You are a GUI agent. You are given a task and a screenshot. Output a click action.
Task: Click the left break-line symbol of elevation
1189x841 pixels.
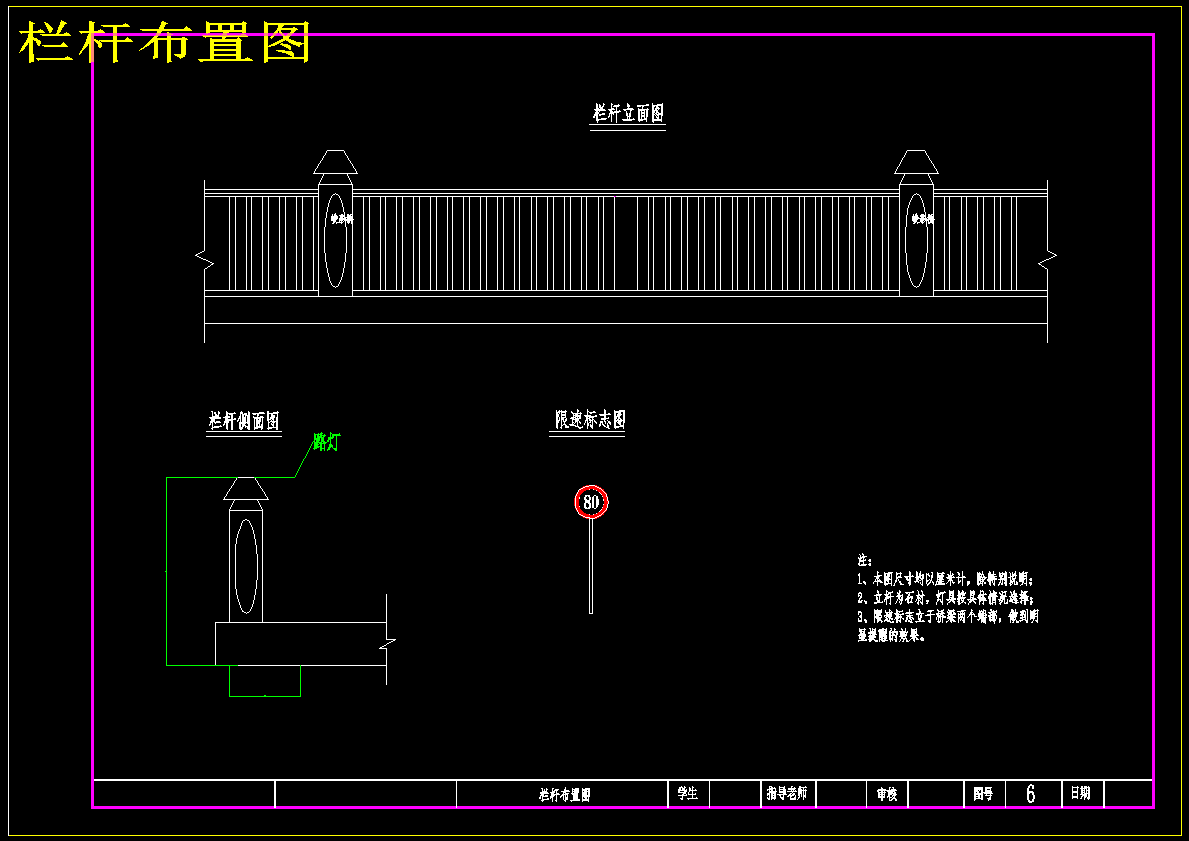(x=205, y=259)
